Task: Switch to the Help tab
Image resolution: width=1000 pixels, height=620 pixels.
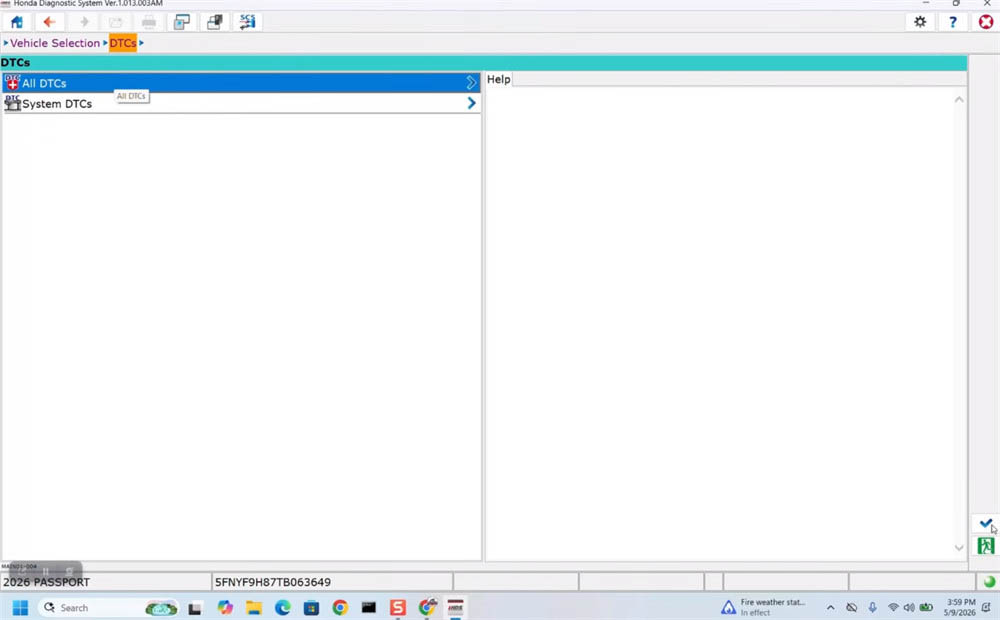Action: 498,79
